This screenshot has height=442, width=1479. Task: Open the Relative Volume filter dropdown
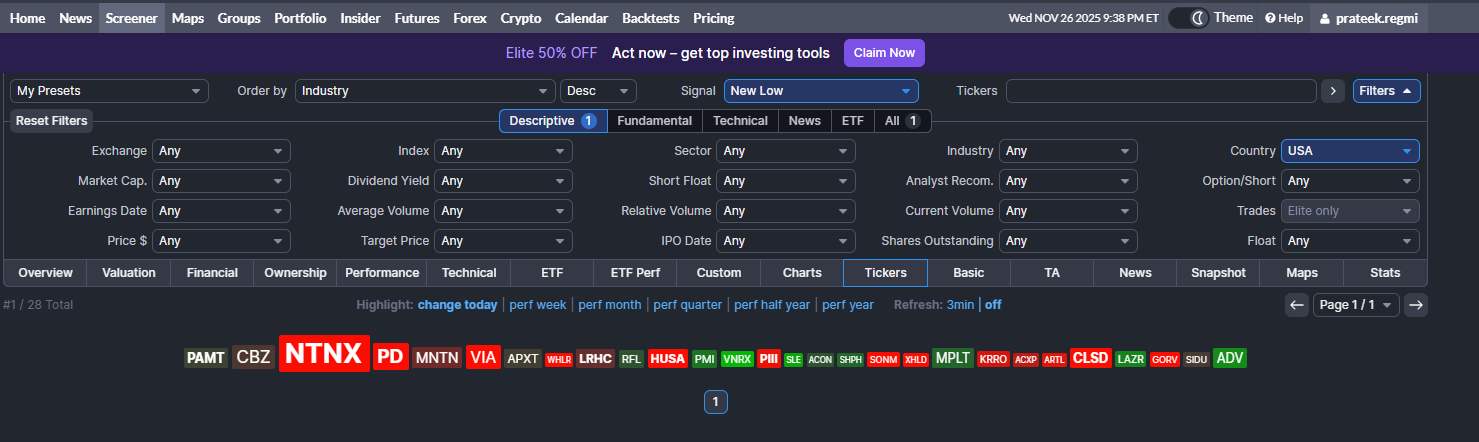pos(786,211)
